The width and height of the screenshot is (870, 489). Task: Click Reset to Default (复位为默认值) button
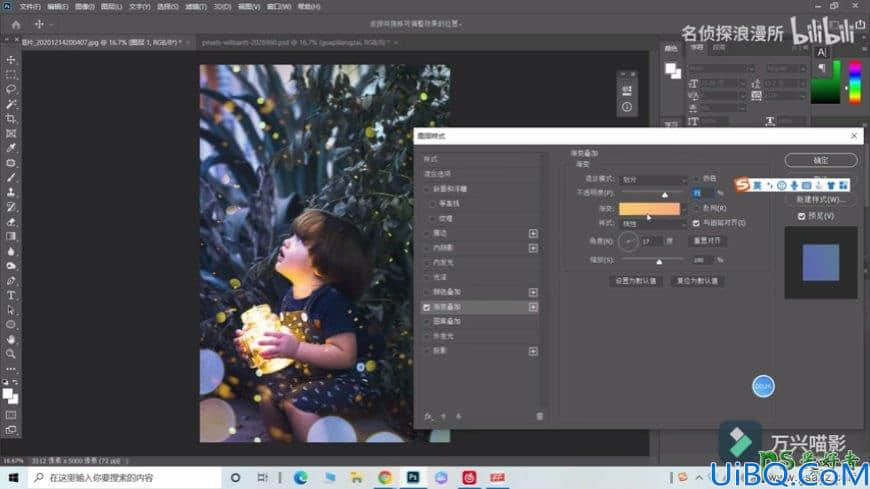(x=697, y=281)
